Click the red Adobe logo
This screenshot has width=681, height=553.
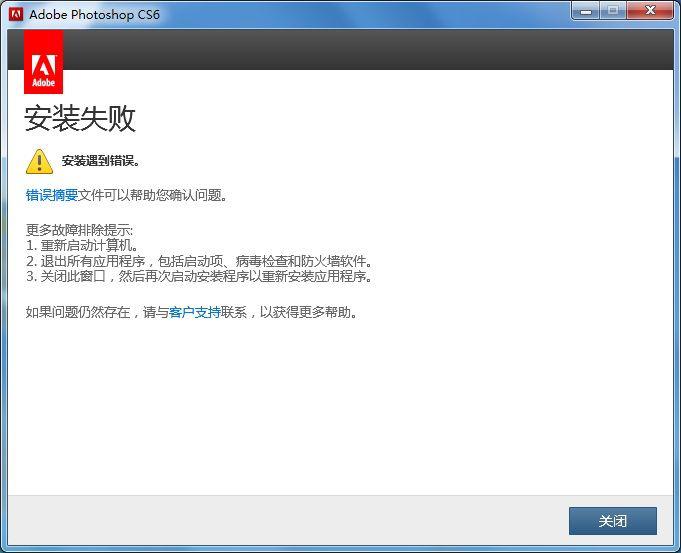click(43, 62)
